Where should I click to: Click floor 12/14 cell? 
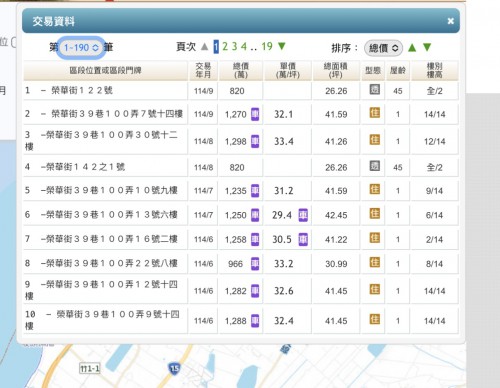(434, 142)
